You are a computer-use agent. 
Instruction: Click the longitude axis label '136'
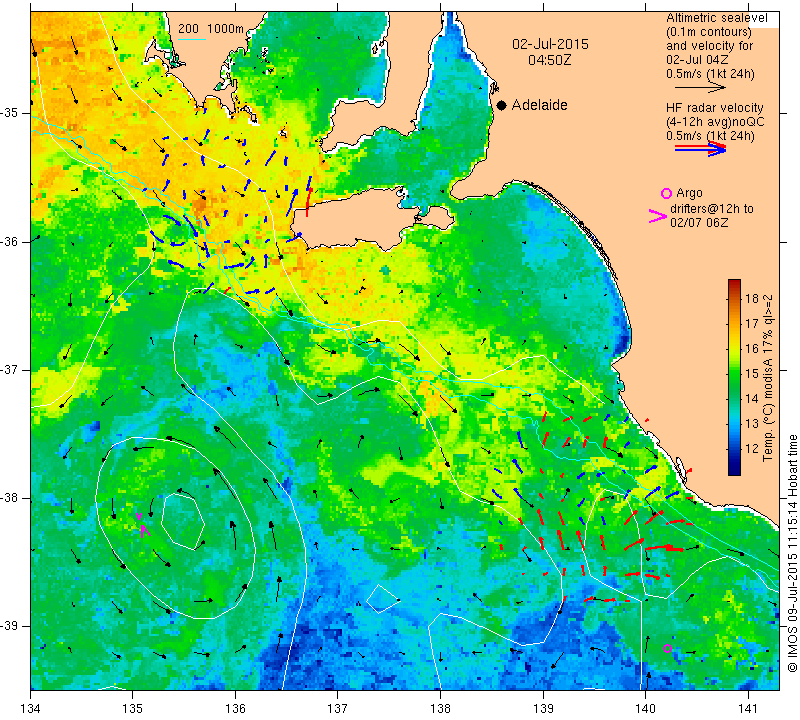(235, 709)
